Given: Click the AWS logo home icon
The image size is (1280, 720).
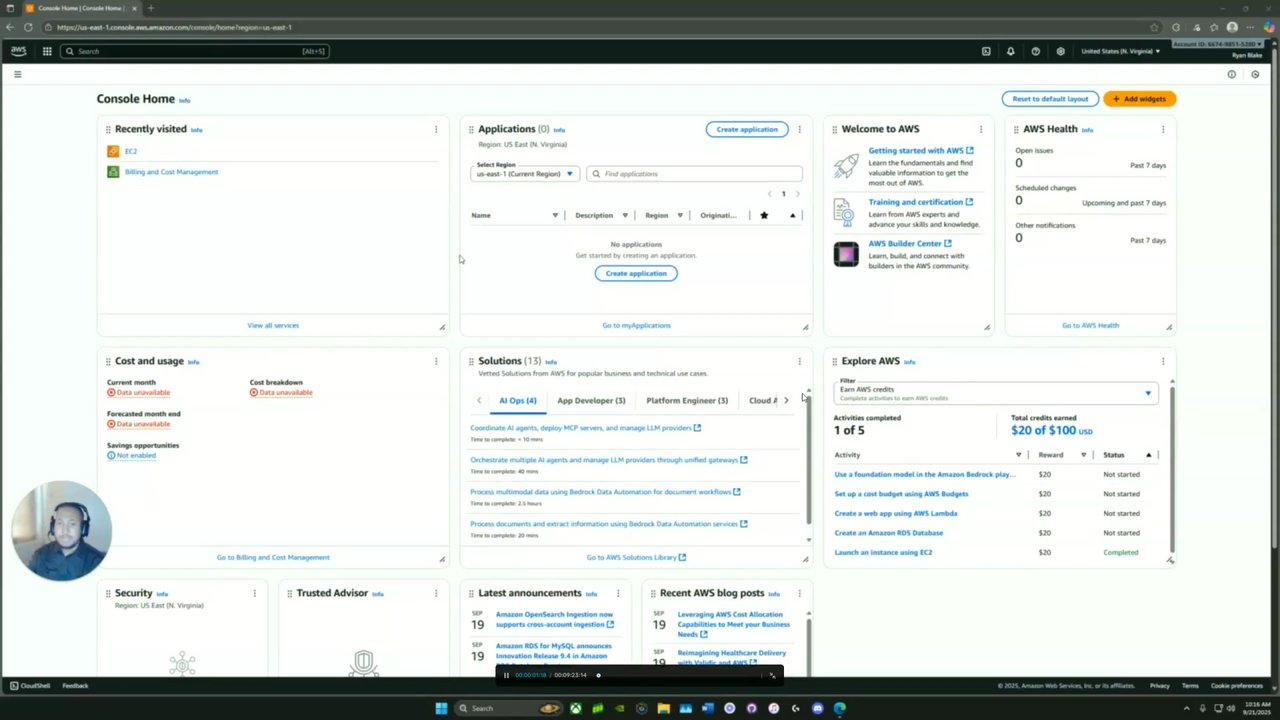Looking at the screenshot, I should point(19,51).
